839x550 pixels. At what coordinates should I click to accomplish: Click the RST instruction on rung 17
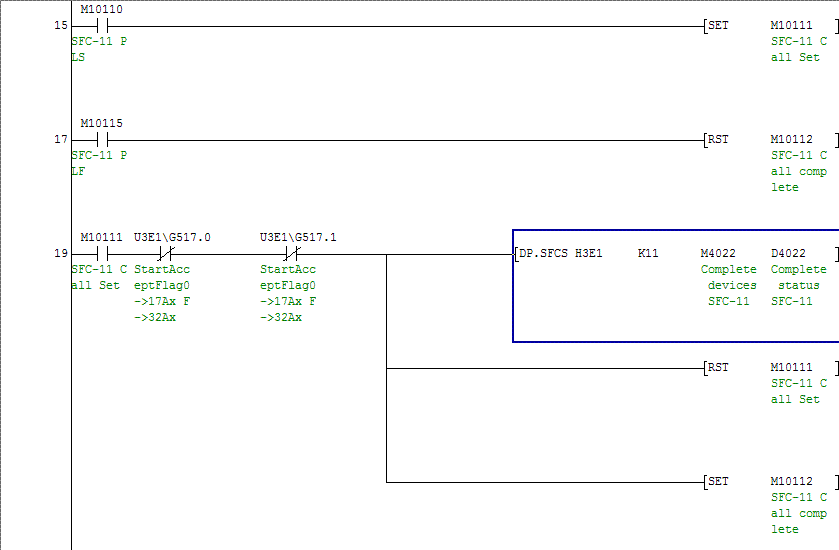click(x=718, y=140)
